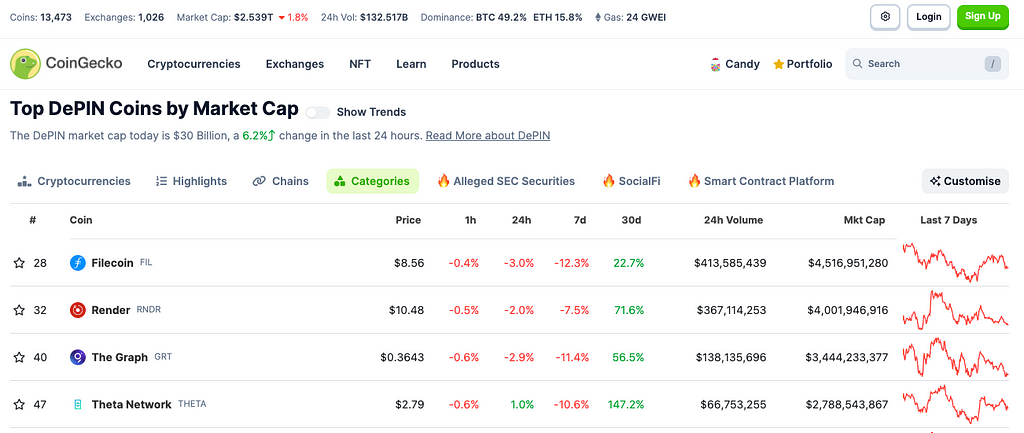This screenshot has height=433, width=1024.
Task: Click the Render coin logo
Action: [78, 310]
